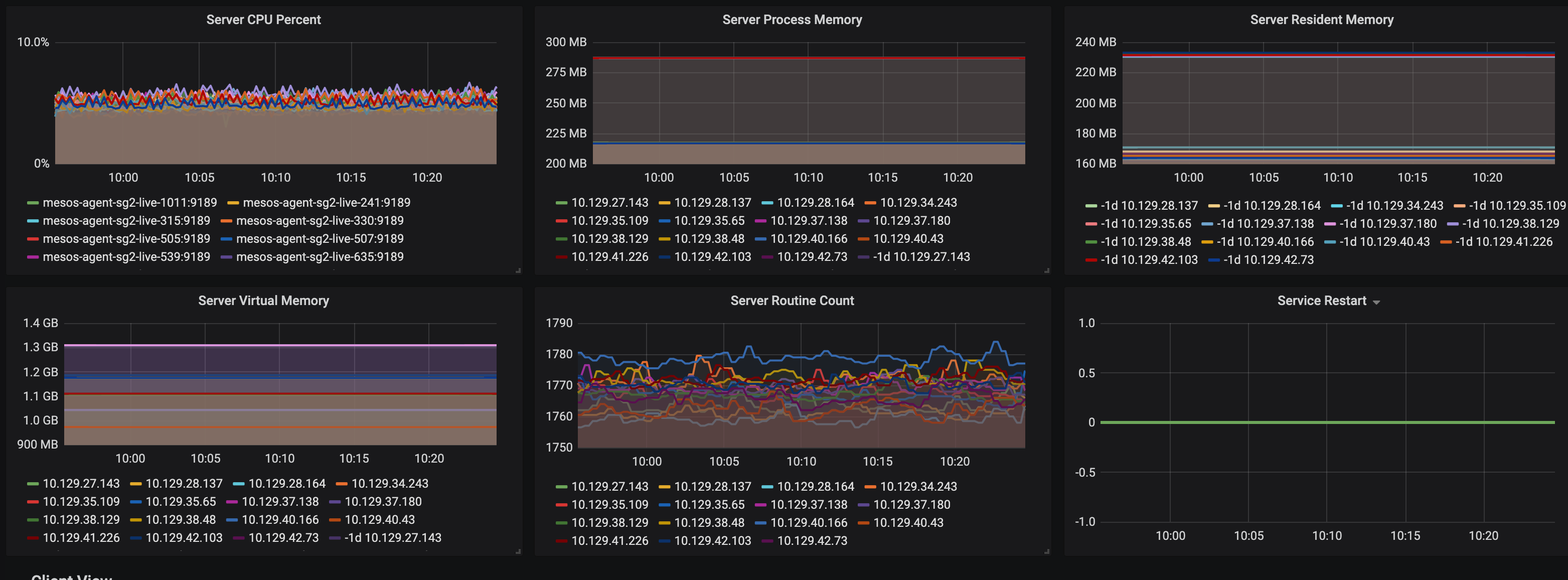
Task: Open the Server CPU Percent panel title menu
Action: tap(263, 20)
